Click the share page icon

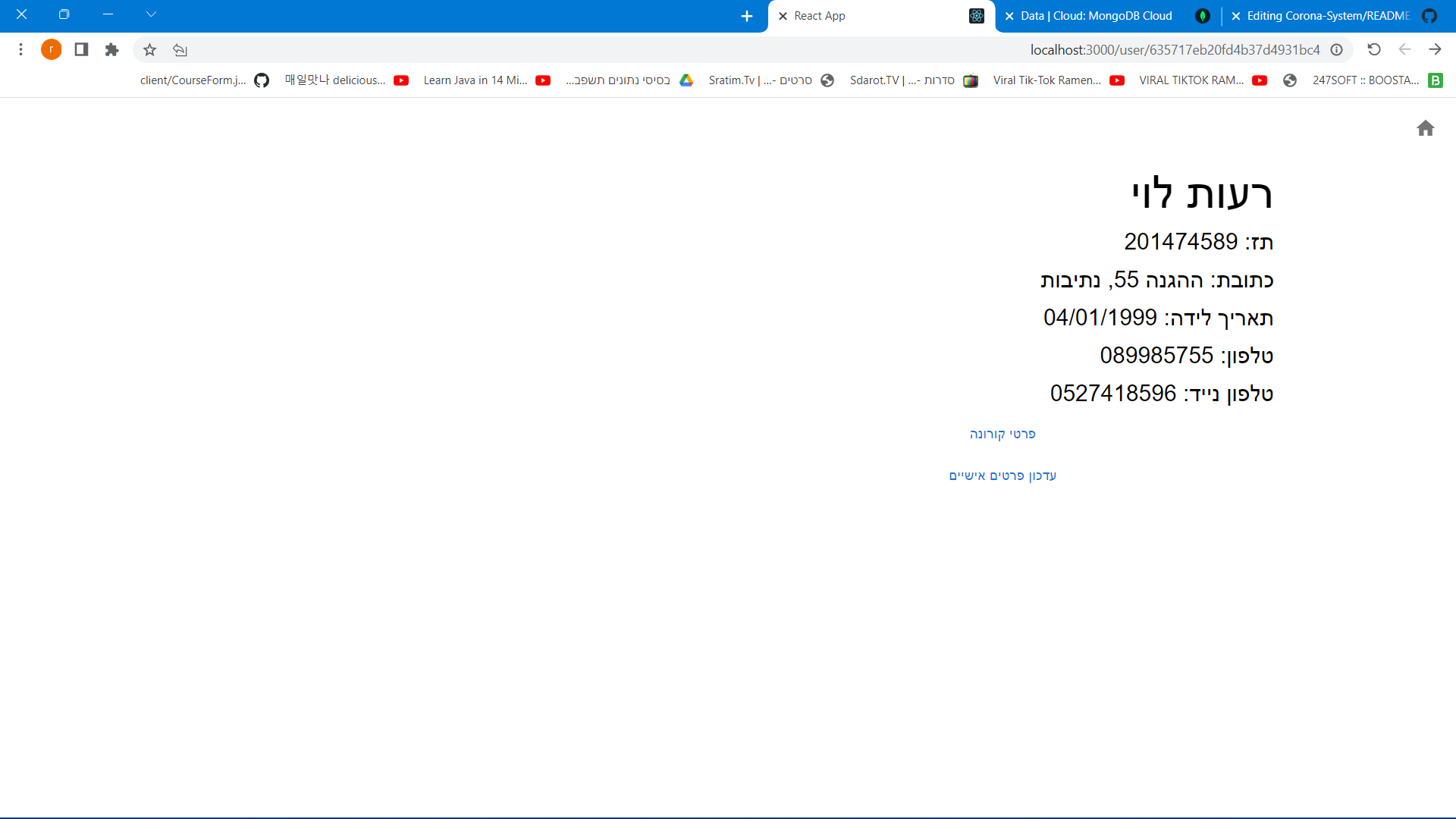[x=180, y=50]
